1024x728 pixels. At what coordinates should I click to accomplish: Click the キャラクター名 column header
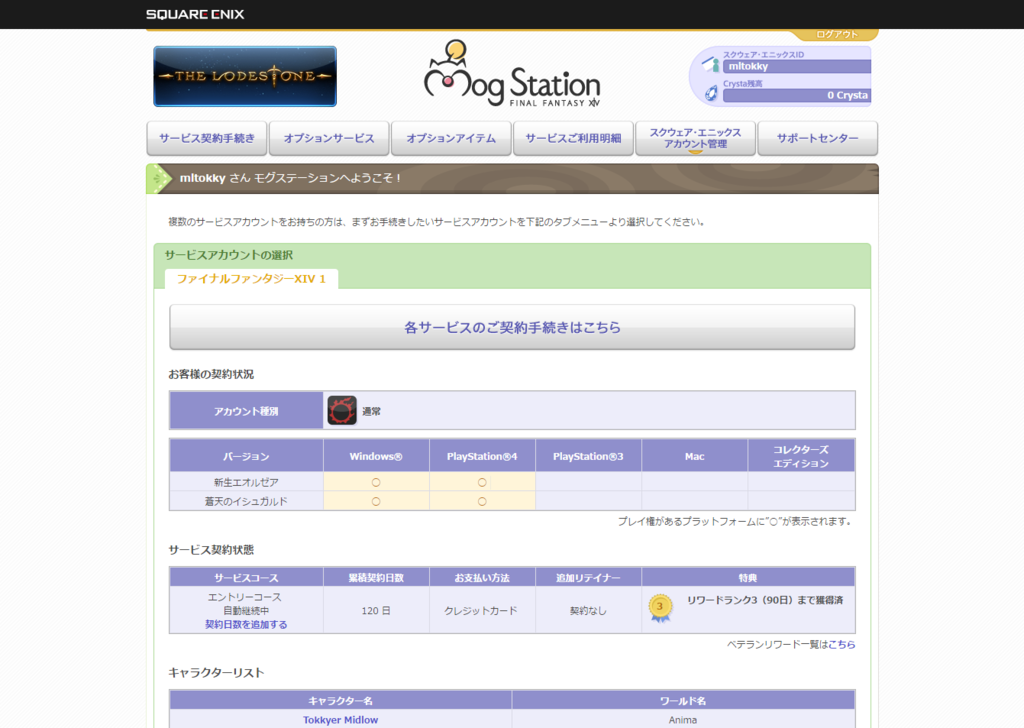point(340,701)
